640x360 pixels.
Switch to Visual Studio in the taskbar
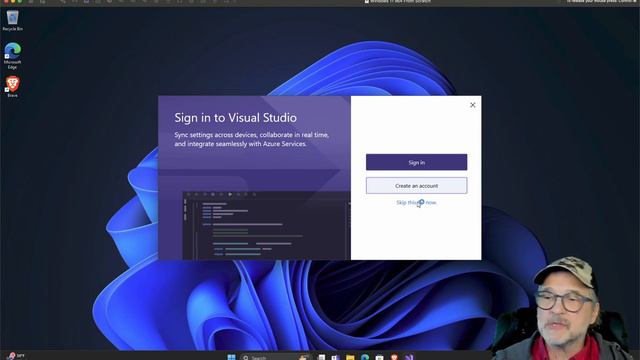click(409, 357)
